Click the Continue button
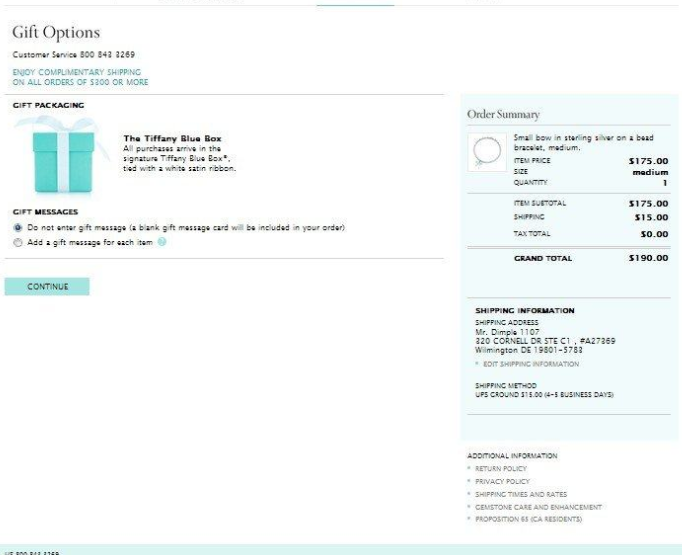 point(47,287)
